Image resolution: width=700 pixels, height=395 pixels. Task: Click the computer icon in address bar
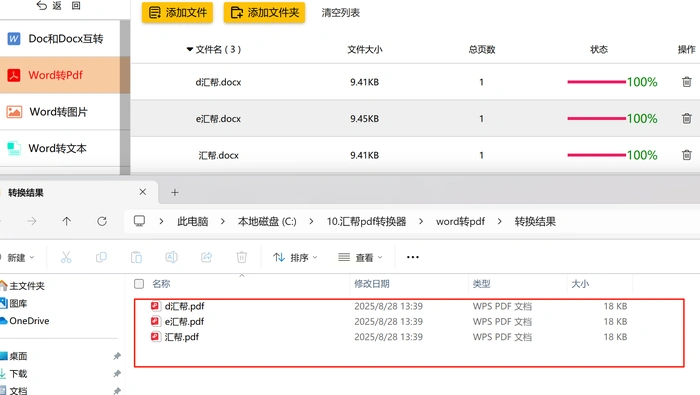coord(139,221)
